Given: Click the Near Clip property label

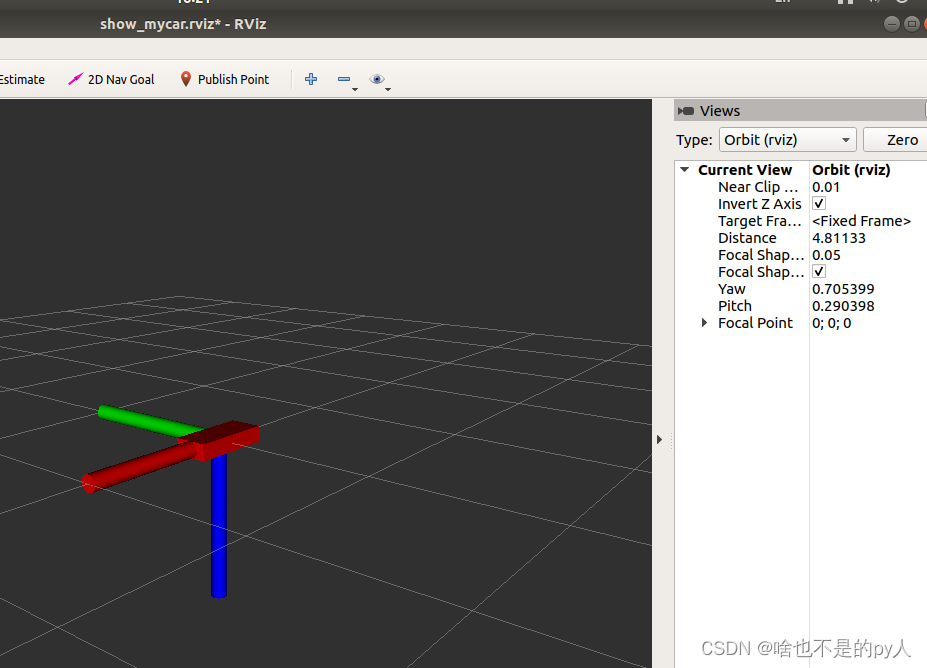Looking at the screenshot, I should pos(758,187).
